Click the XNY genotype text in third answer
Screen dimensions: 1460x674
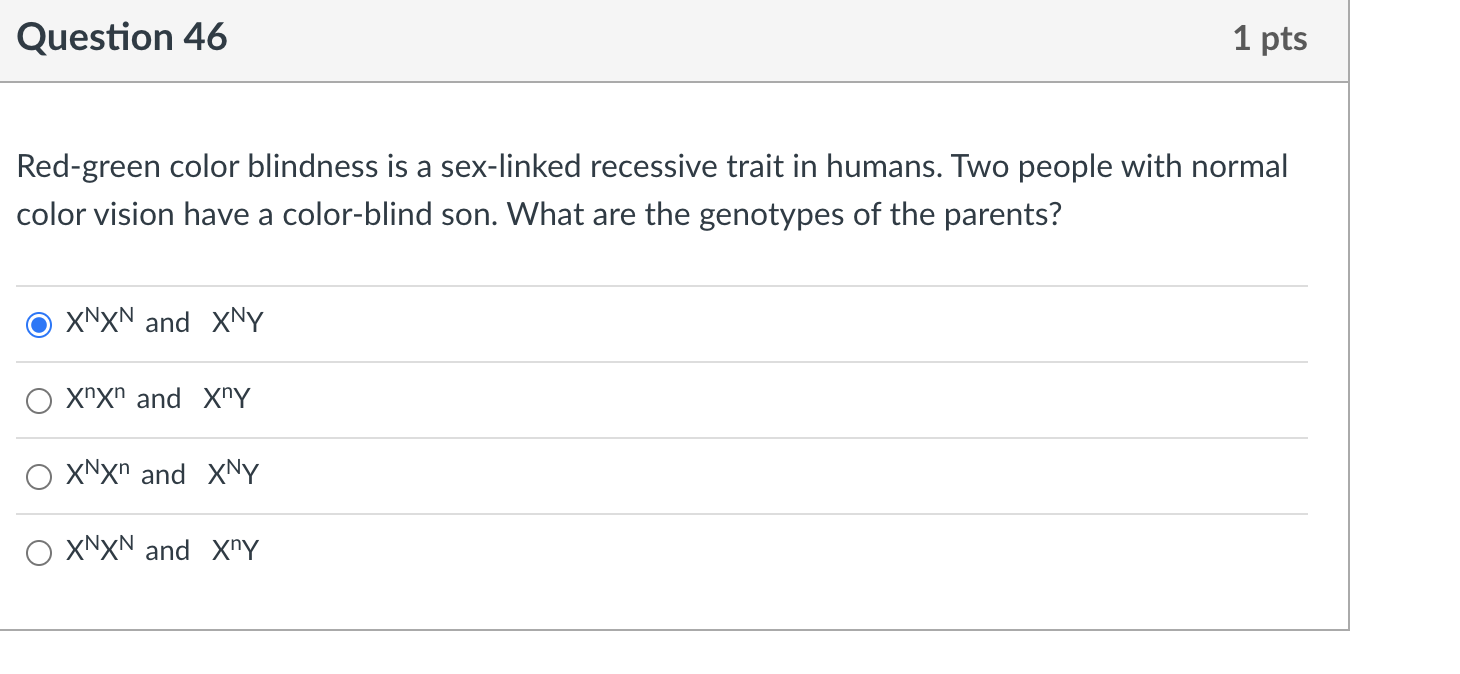click(233, 474)
